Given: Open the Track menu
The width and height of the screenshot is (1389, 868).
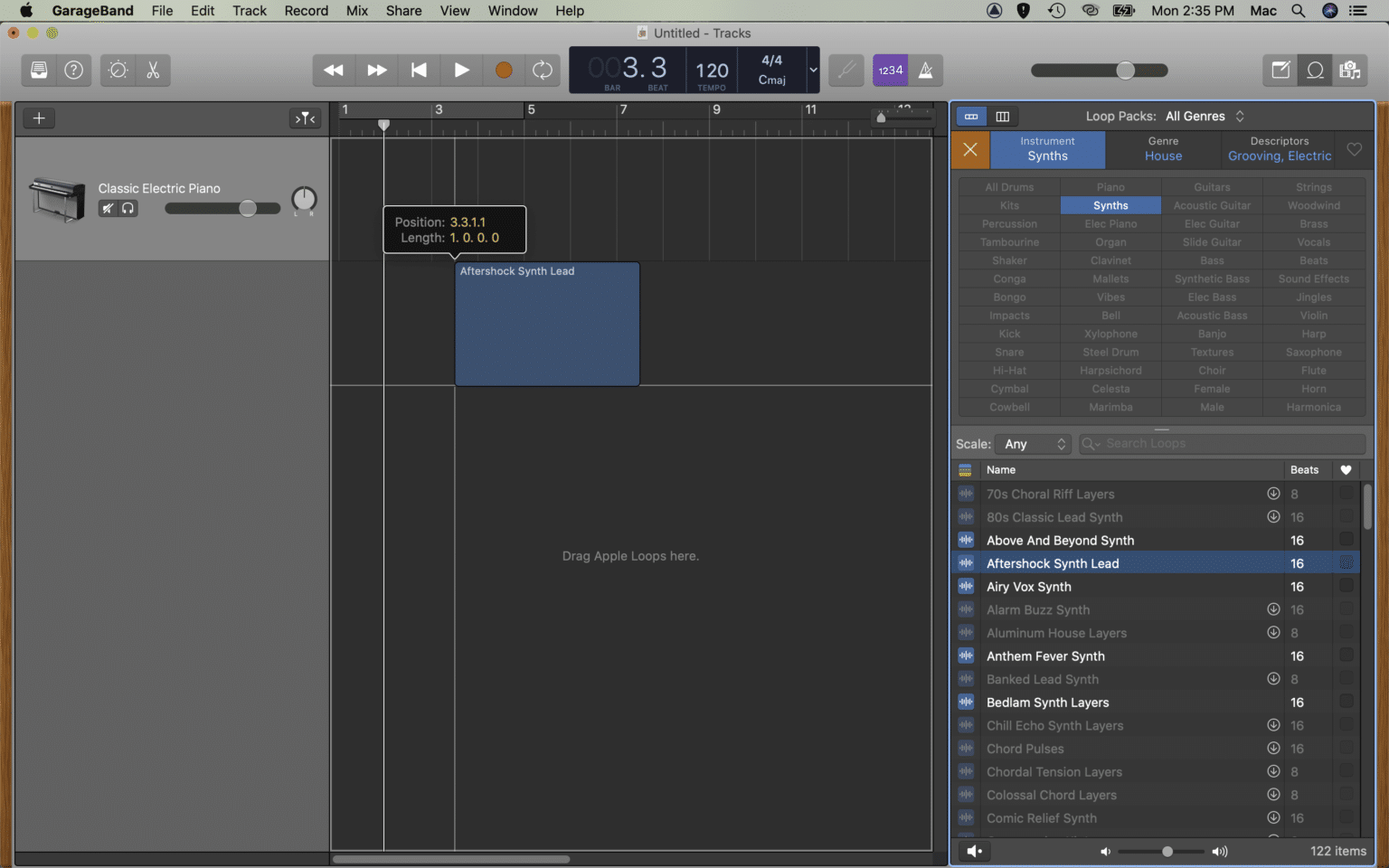Looking at the screenshot, I should pos(249,11).
